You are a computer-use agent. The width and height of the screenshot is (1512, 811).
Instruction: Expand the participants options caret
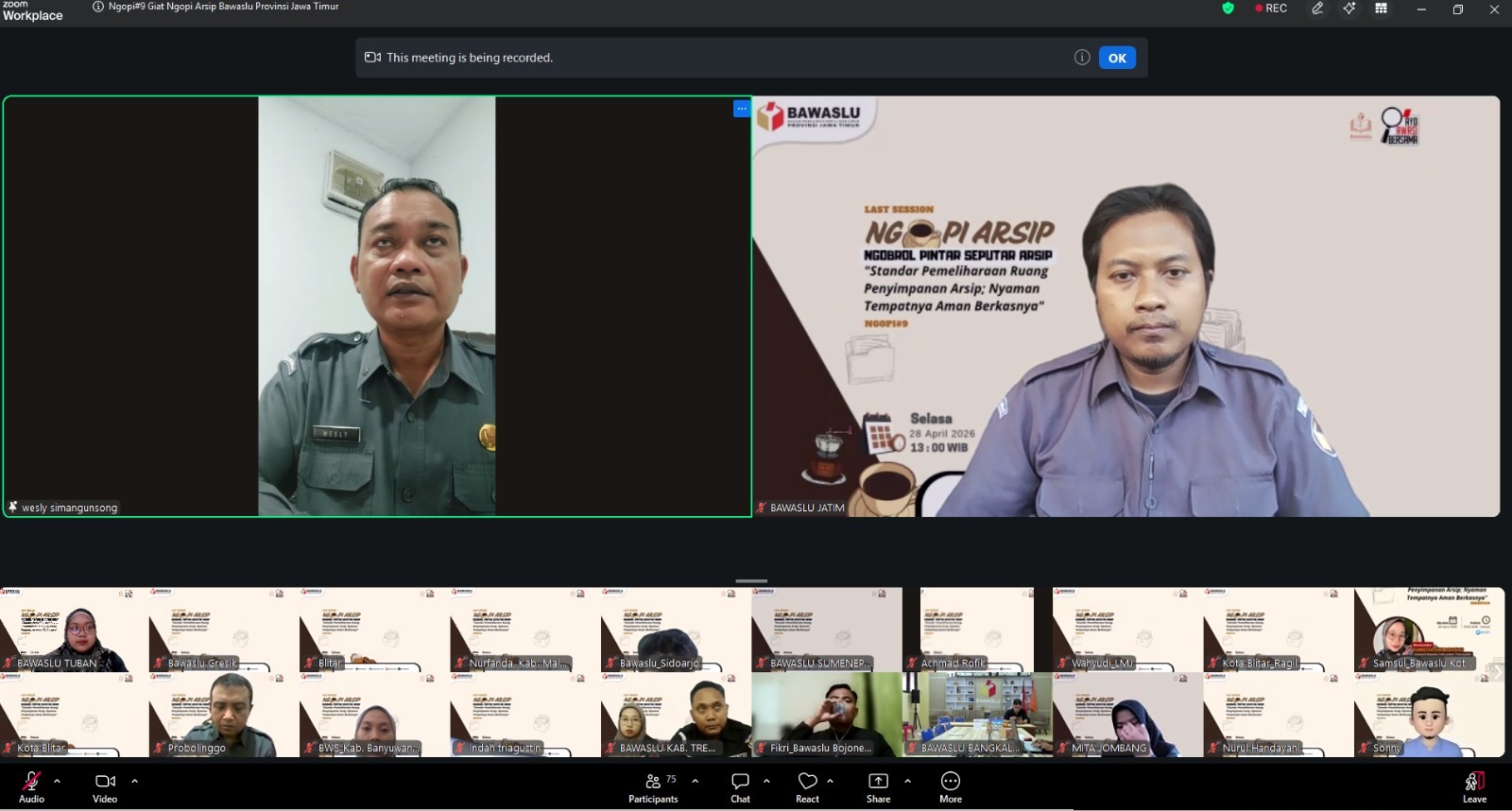pos(696,781)
